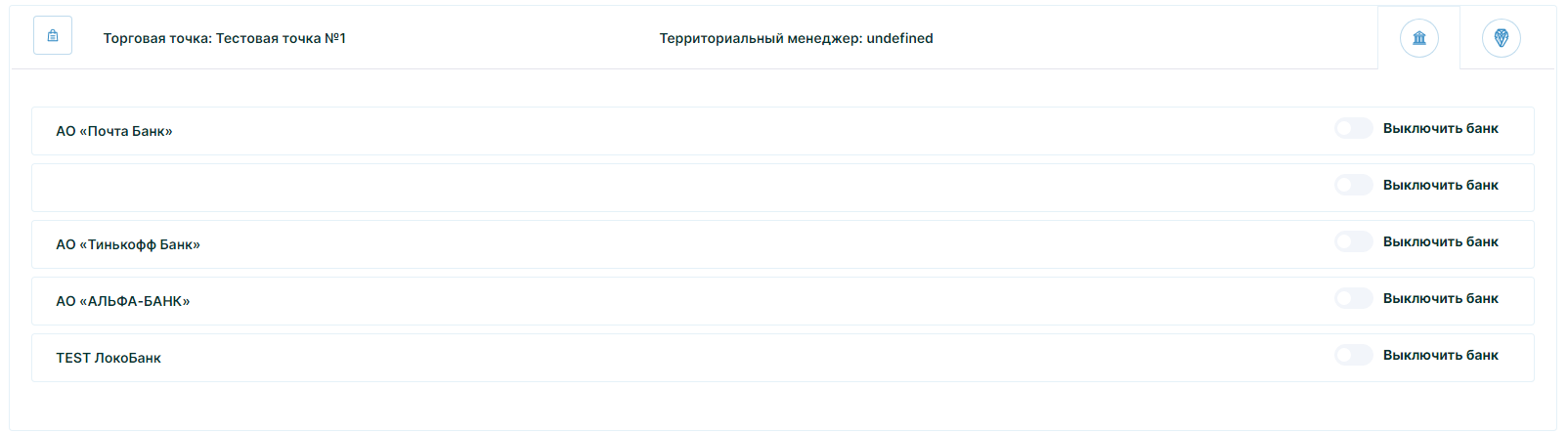This screenshot has height=434, width=1568.
Task: Open the bank building icon tab
Action: pos(1418,38)
